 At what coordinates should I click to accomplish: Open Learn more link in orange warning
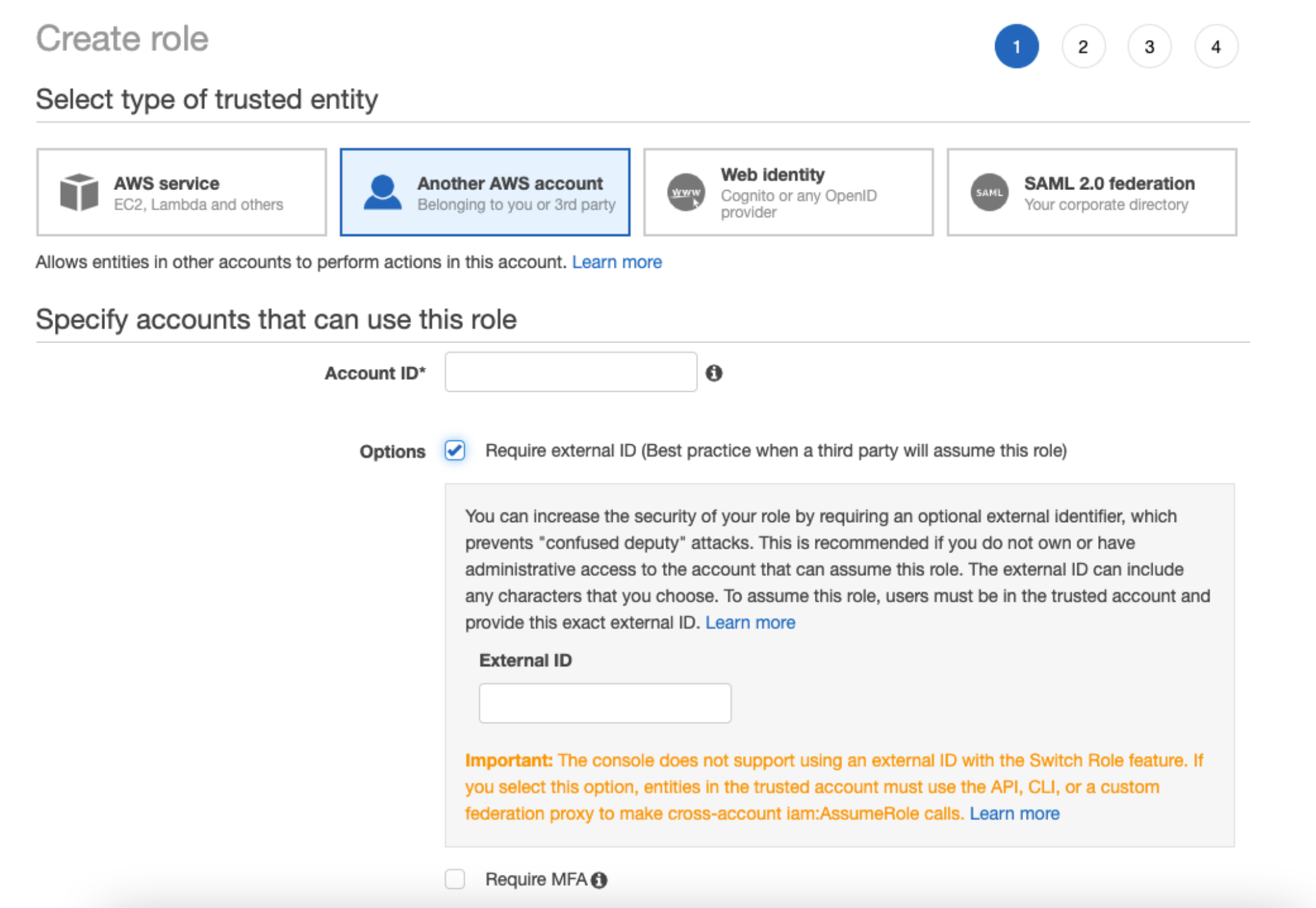(1015, 813)
